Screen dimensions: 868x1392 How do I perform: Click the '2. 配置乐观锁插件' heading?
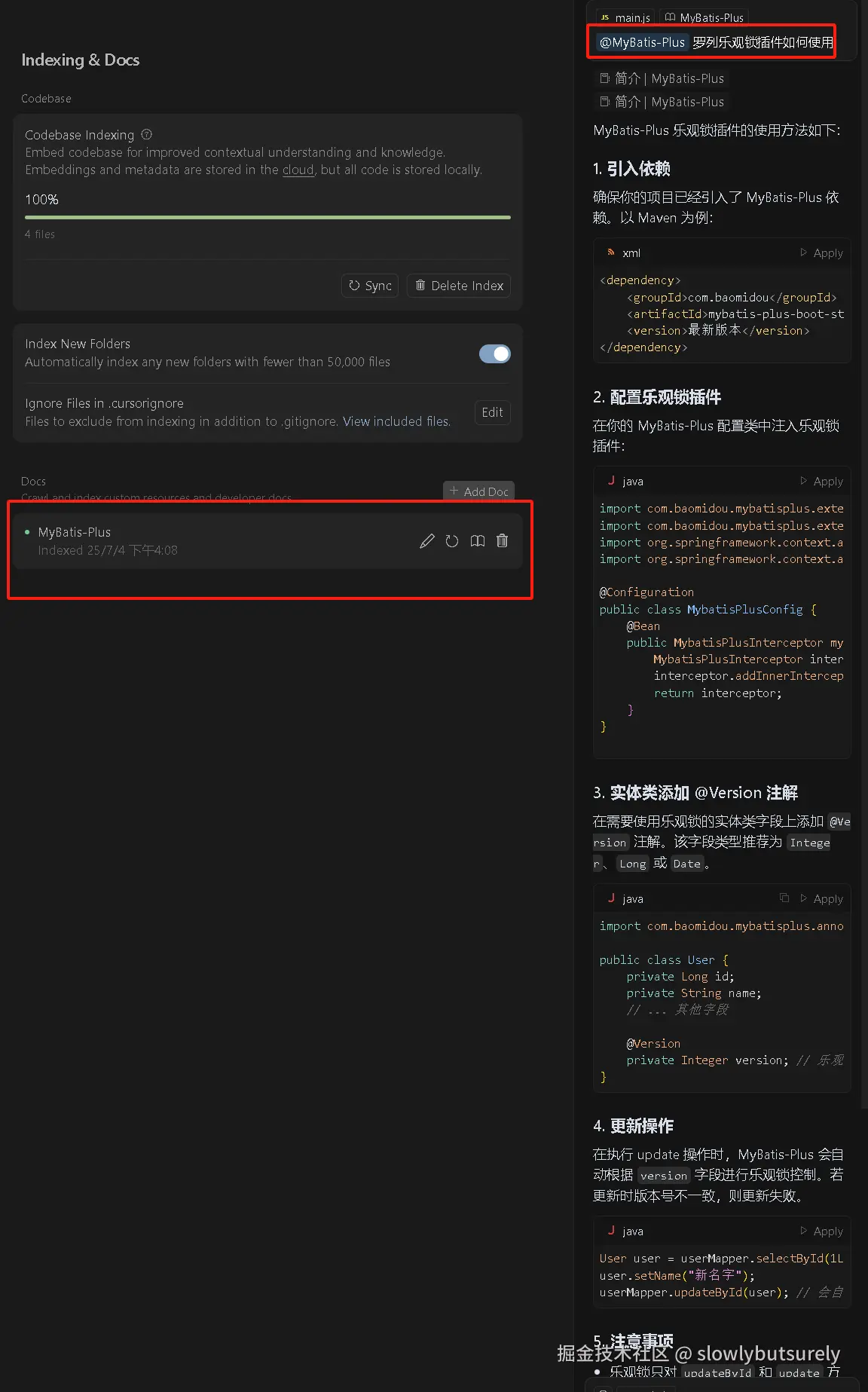[657, 397]
